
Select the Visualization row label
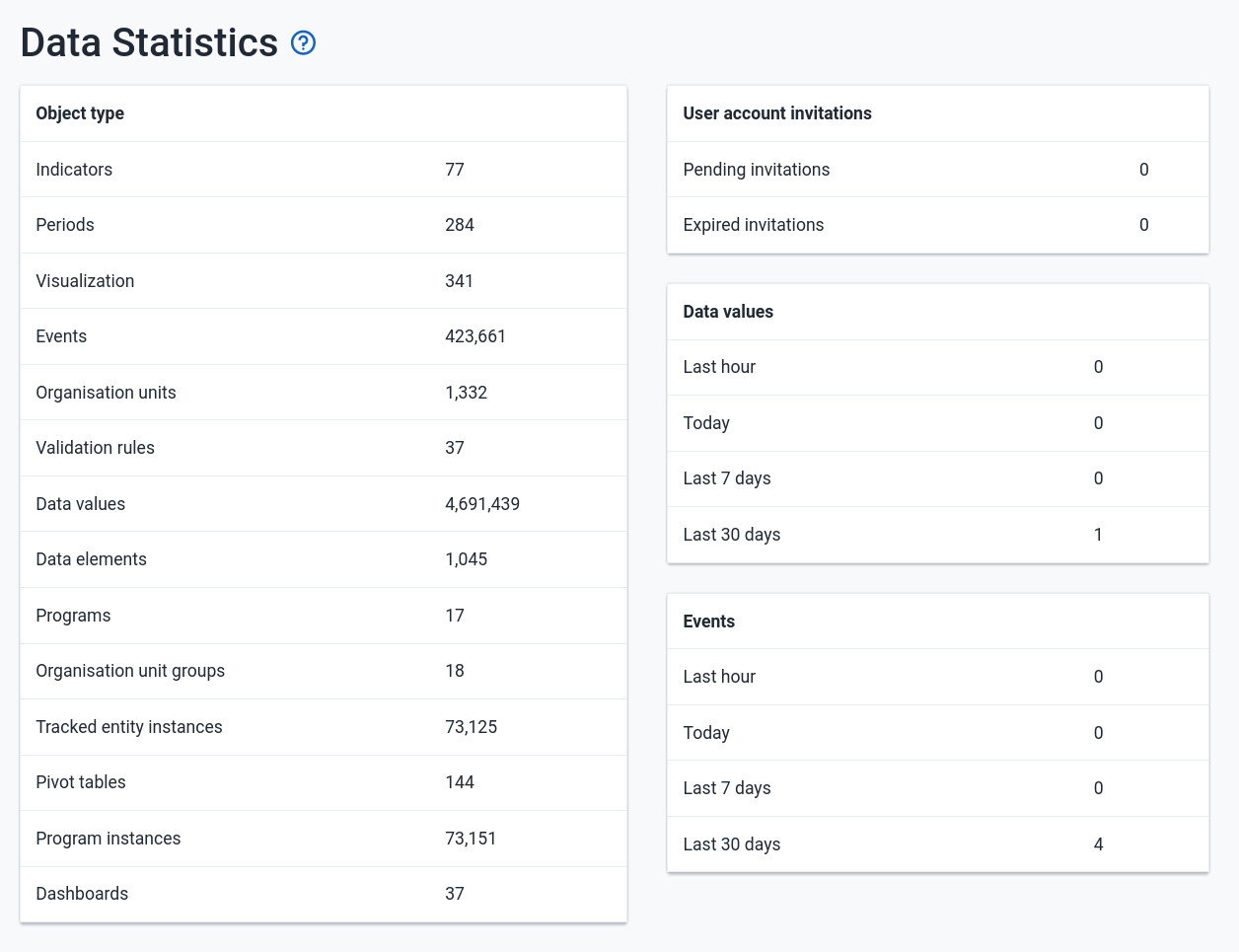point(85,281)
